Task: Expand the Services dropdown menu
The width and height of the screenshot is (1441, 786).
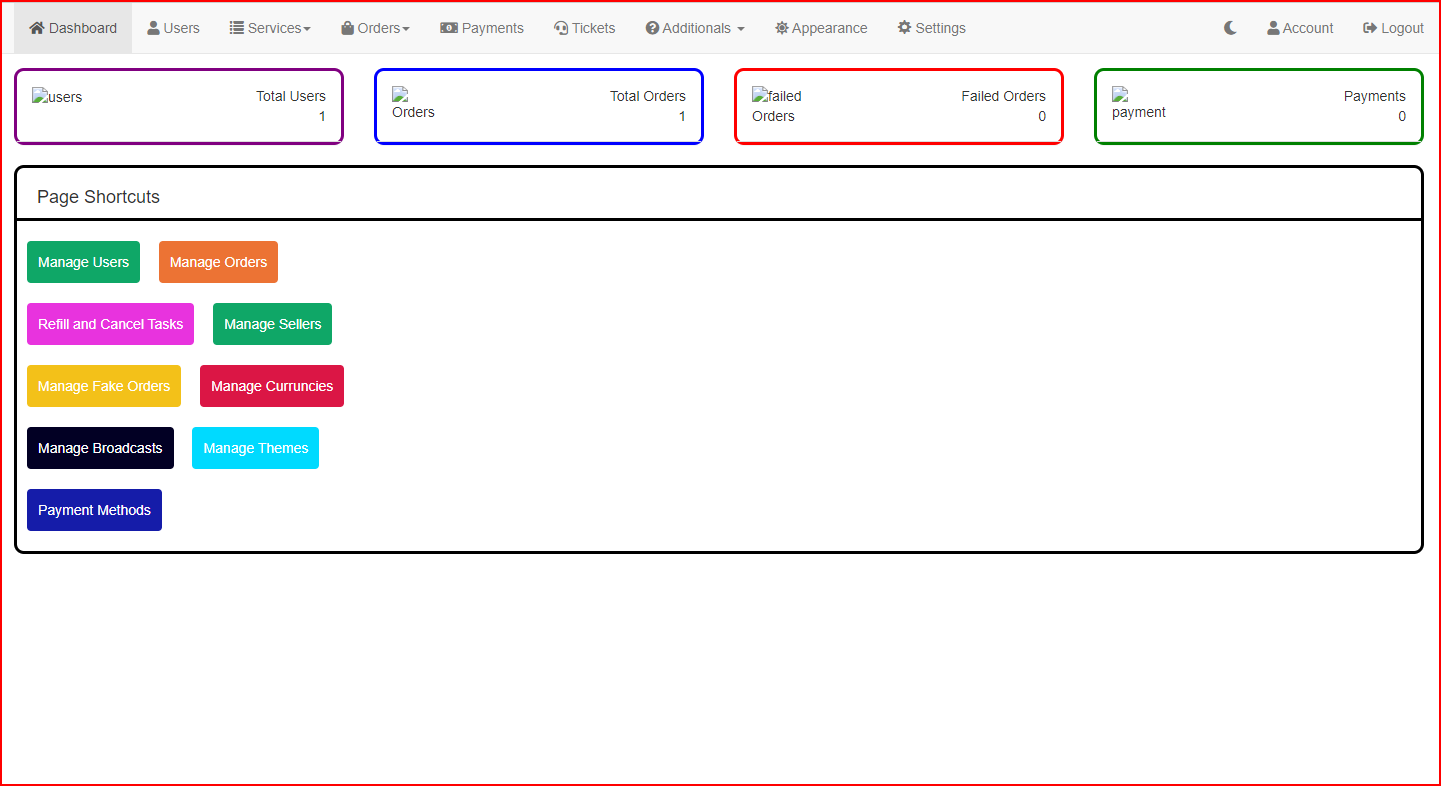Action: point(270,28)
